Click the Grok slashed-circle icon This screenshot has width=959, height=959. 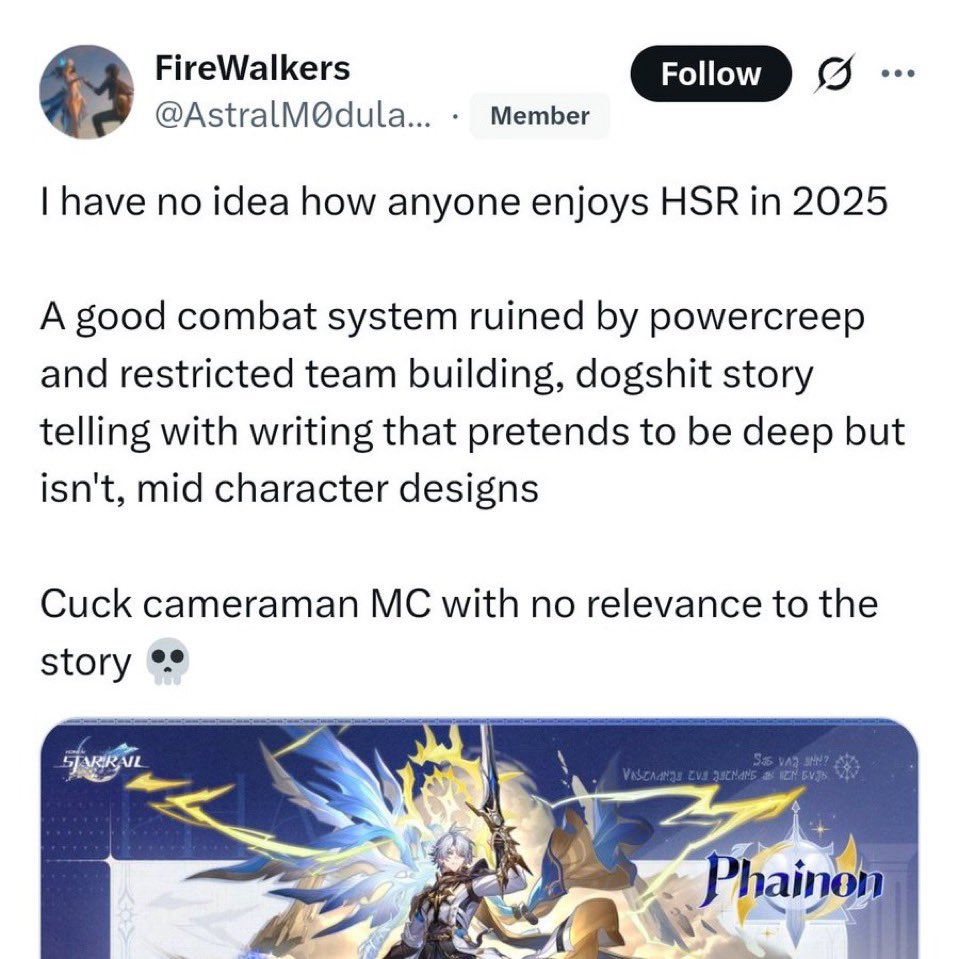tap(835, 73)
